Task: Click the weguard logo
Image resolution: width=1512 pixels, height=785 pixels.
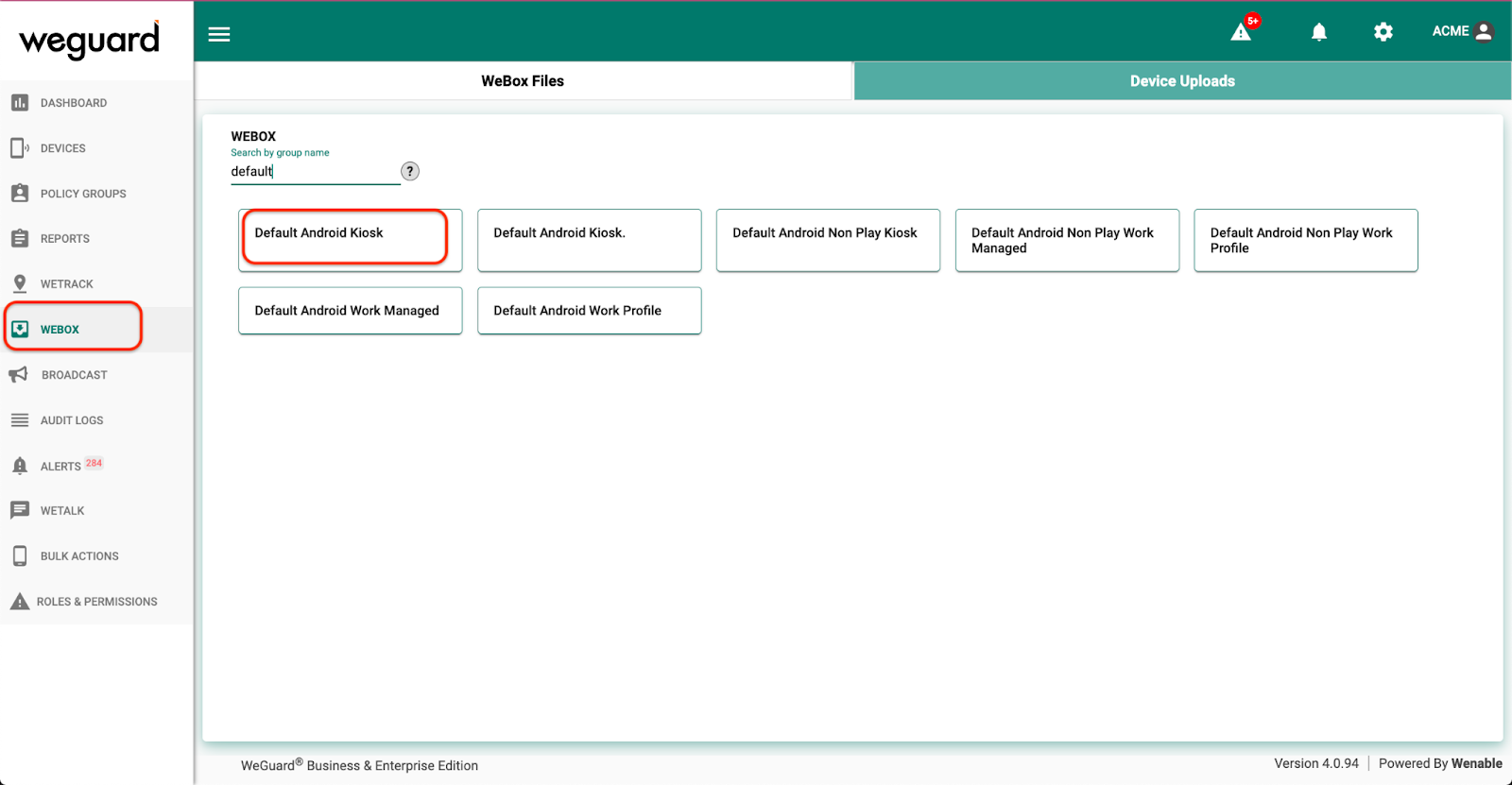Action: [90, 40]
